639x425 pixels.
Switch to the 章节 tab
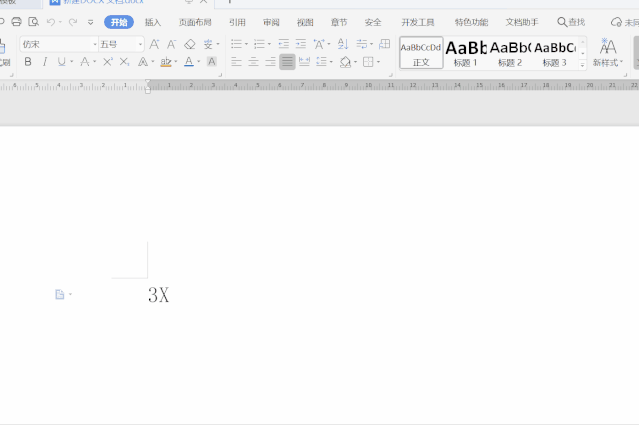tap(339, 22)
